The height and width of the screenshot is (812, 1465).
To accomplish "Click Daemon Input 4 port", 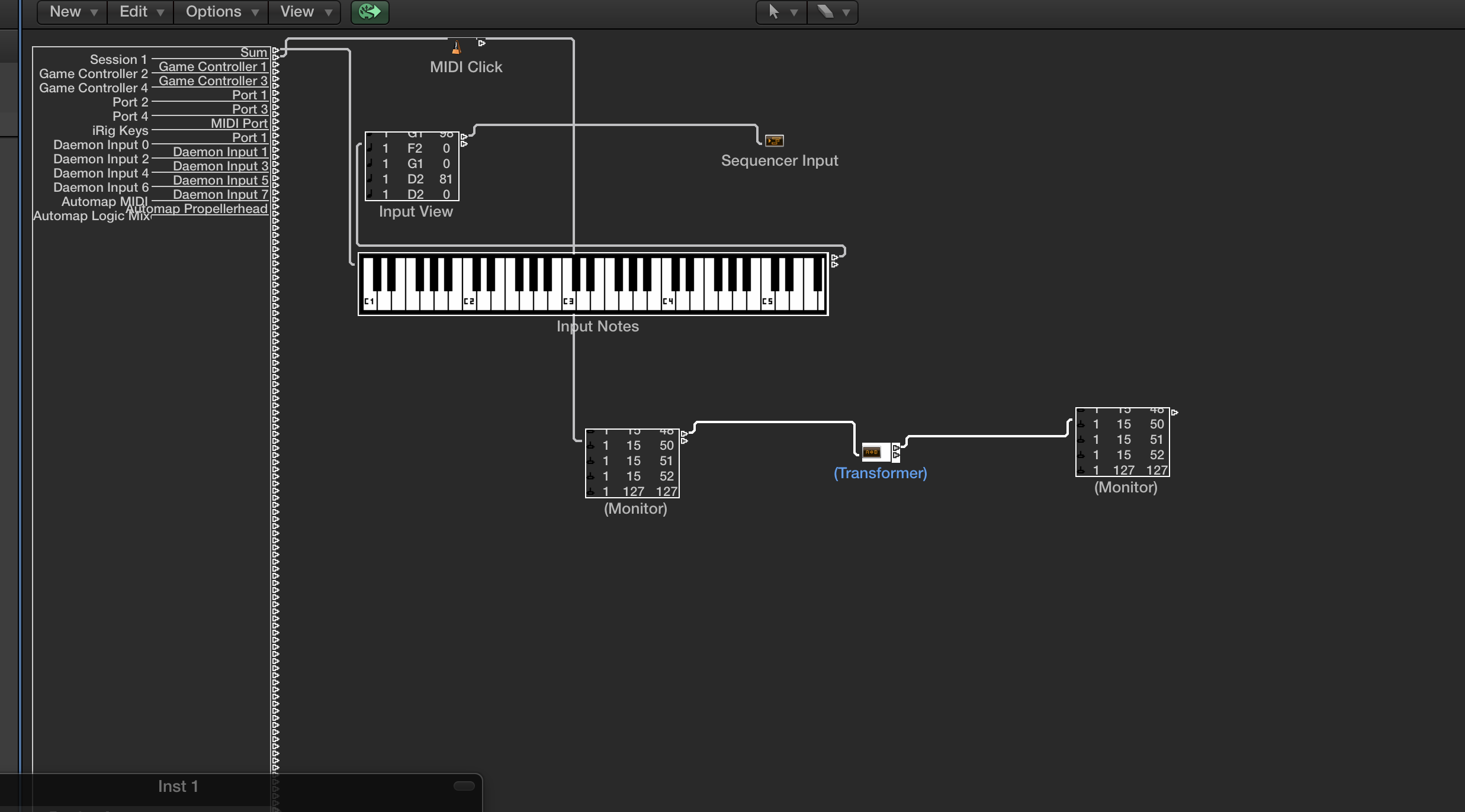I will point(101,173).
